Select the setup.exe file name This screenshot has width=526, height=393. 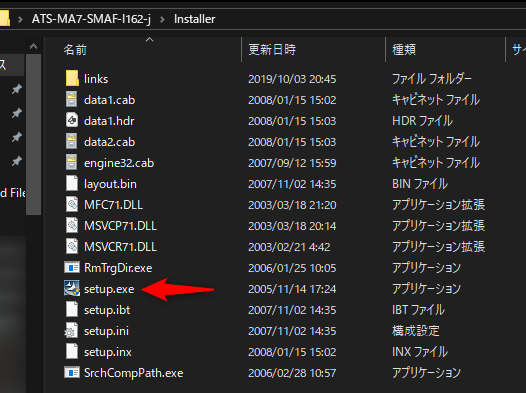pyautogui.click(x=109, y=289)
